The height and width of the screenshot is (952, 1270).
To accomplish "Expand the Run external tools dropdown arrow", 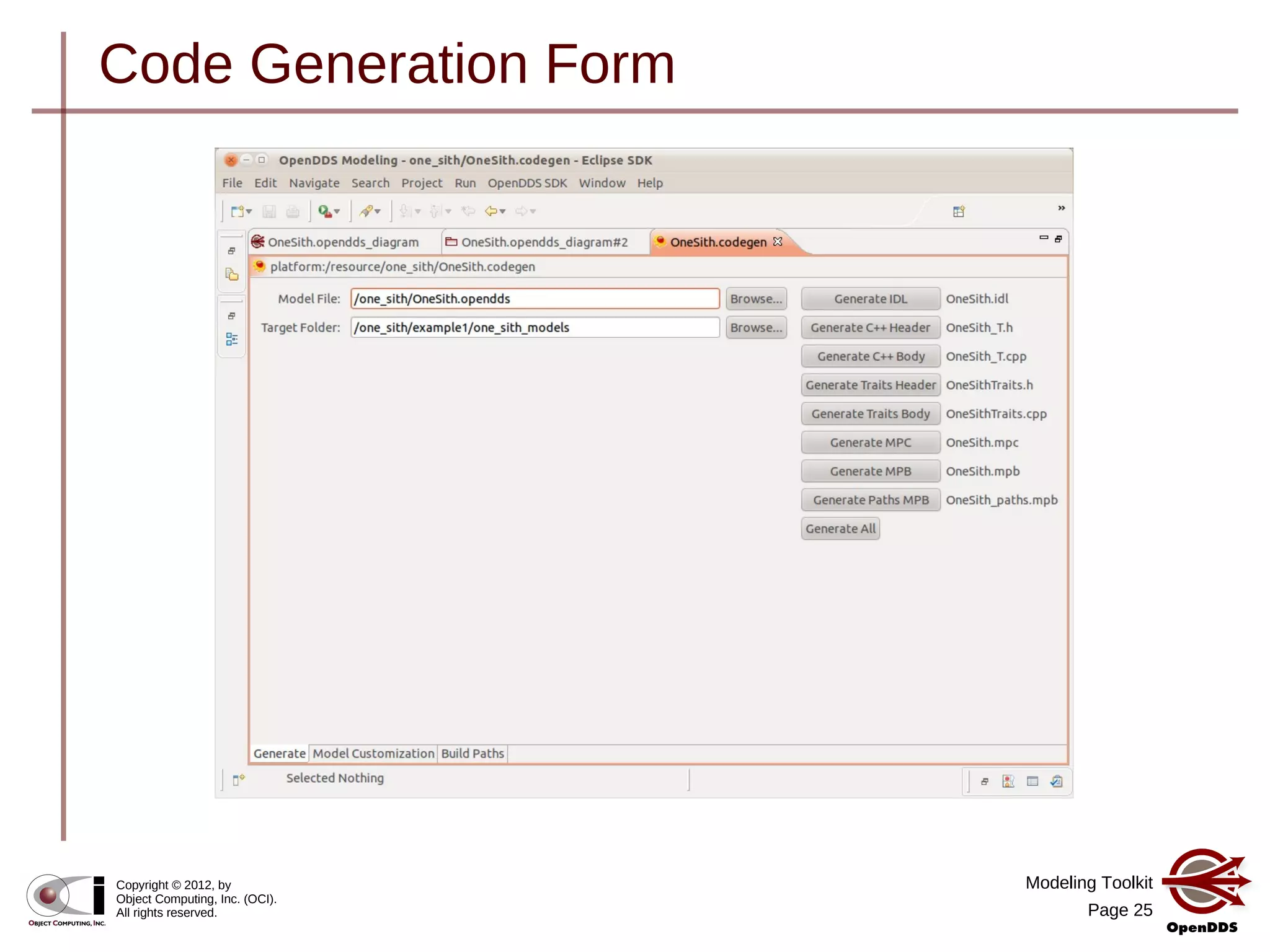I will [337, 211].
